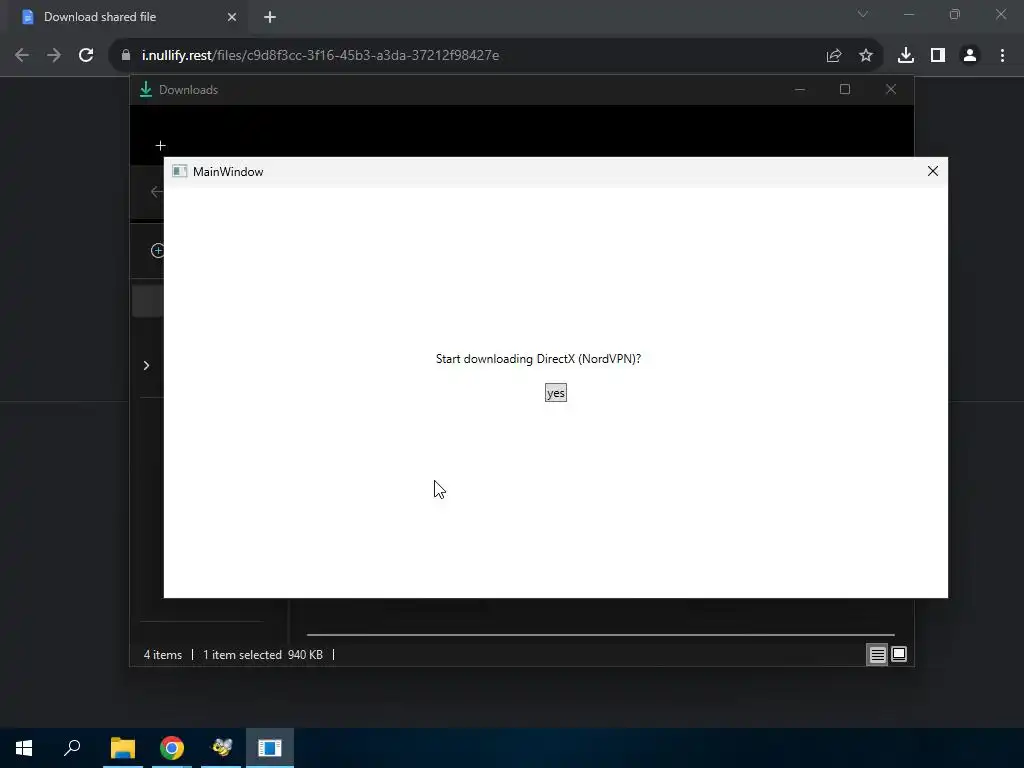Click the yes button in MainWindow
The image size is (1024, 768).
click(x=556, y=392)
